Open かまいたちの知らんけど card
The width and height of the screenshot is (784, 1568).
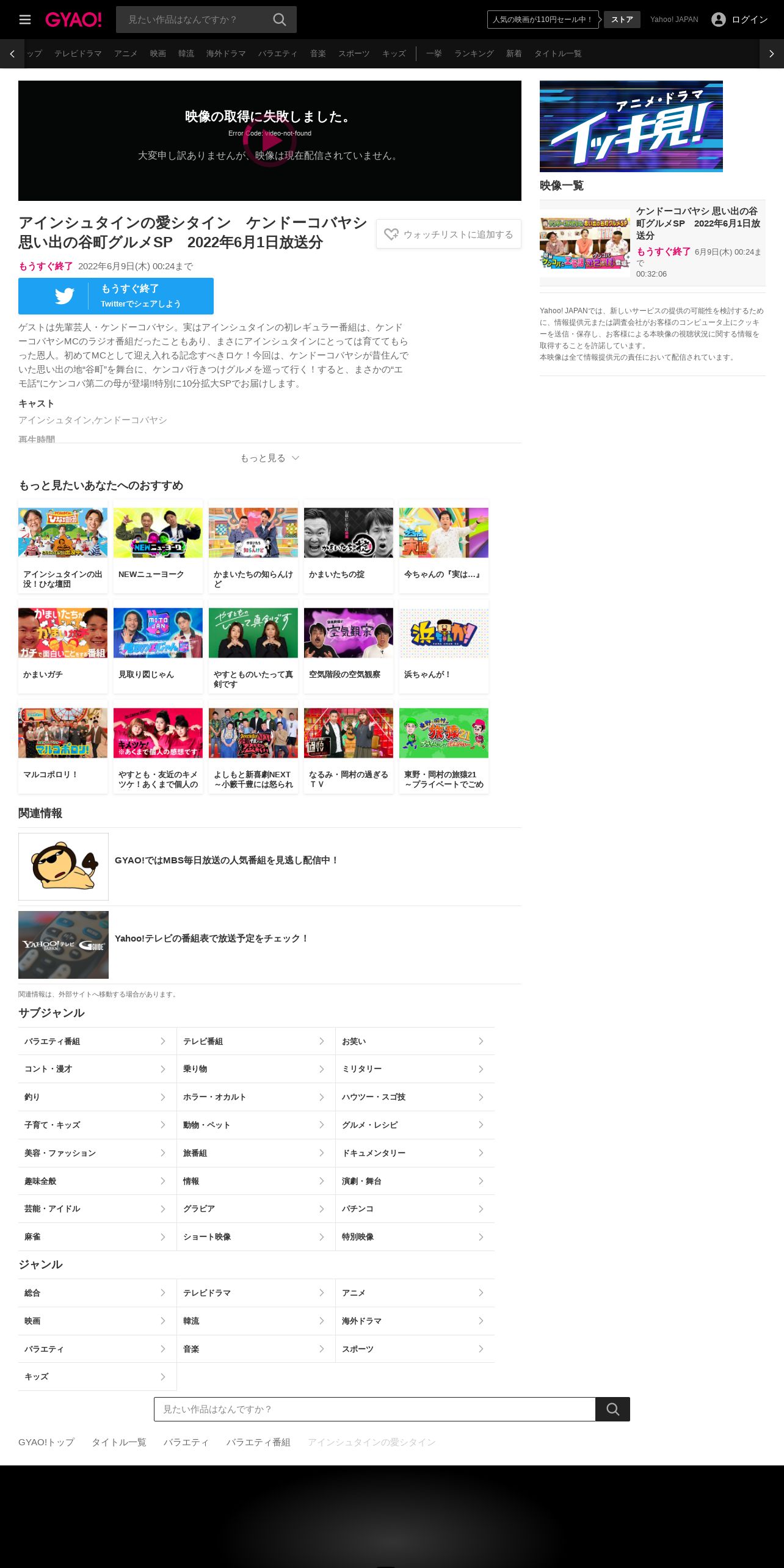[x=253, y=546]
